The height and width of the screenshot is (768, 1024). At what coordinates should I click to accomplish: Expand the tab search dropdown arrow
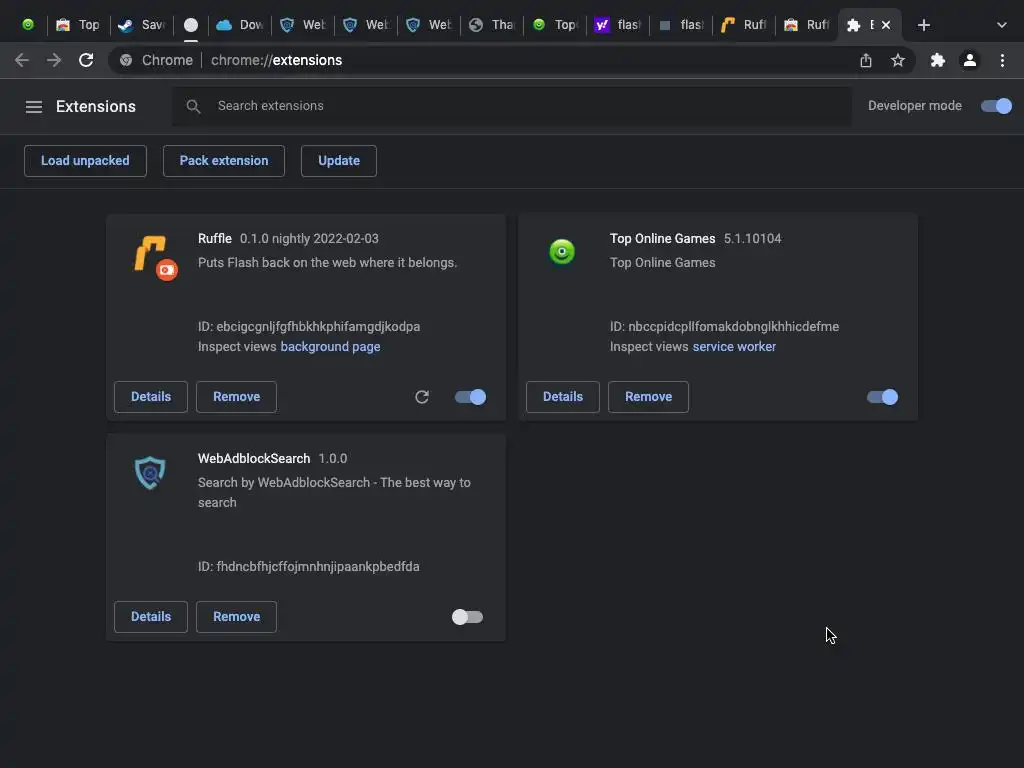pos(1001,25)
